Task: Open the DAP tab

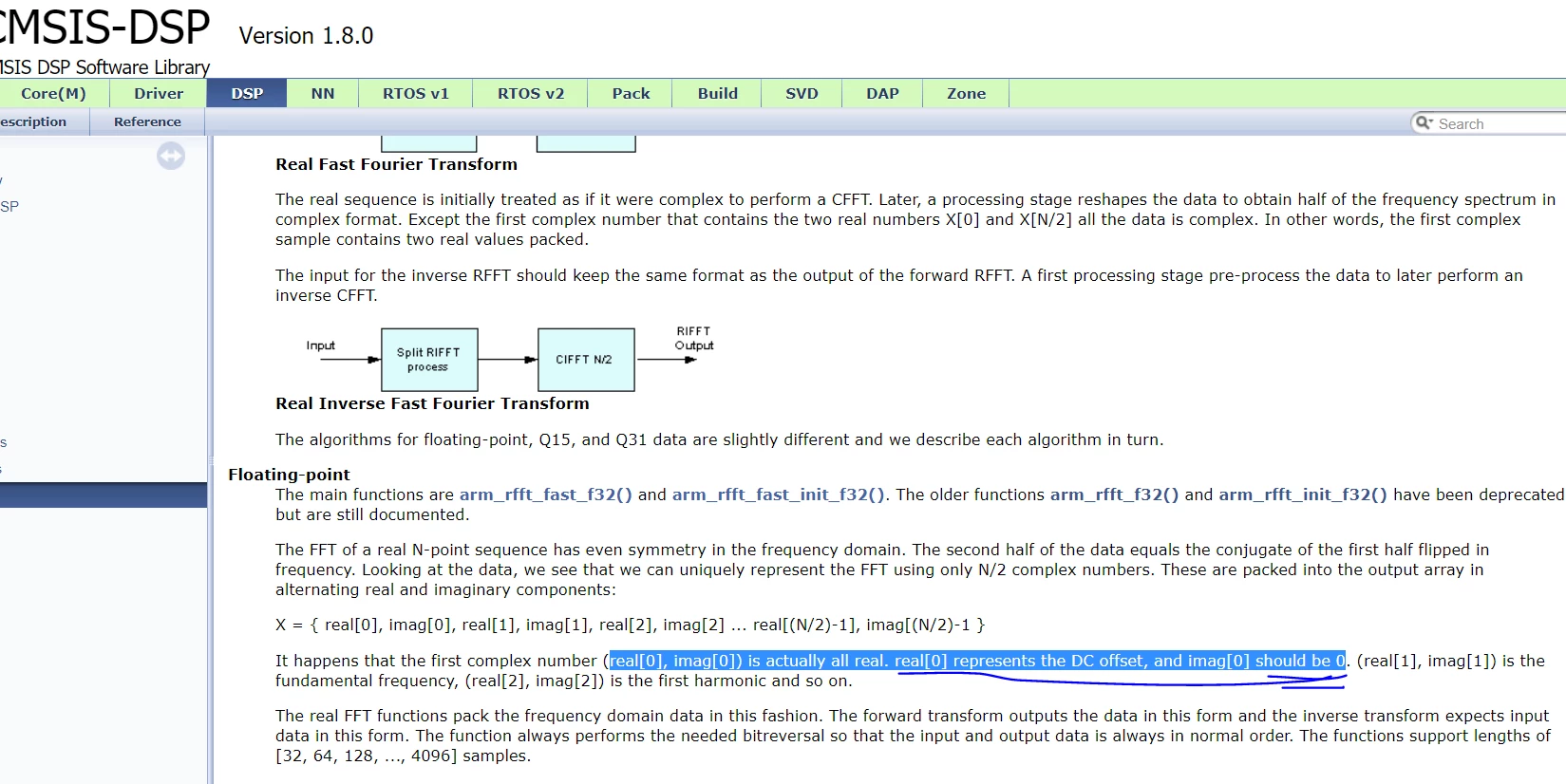Action: [x=882, y=93]
